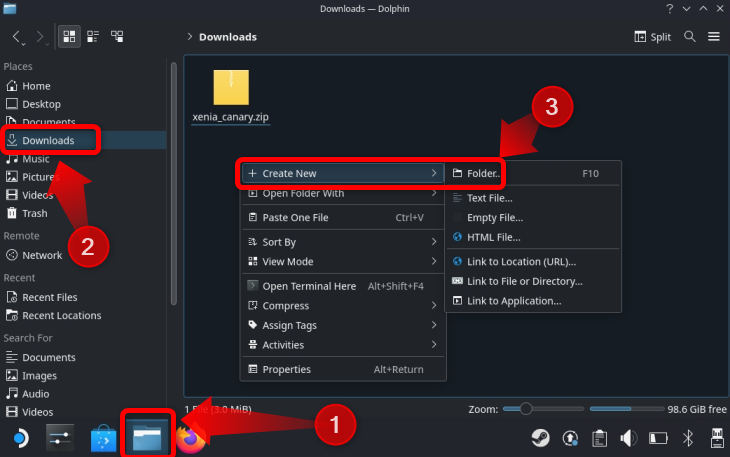Search for Images
Screen dimensions: 730x457
point(31,375)
